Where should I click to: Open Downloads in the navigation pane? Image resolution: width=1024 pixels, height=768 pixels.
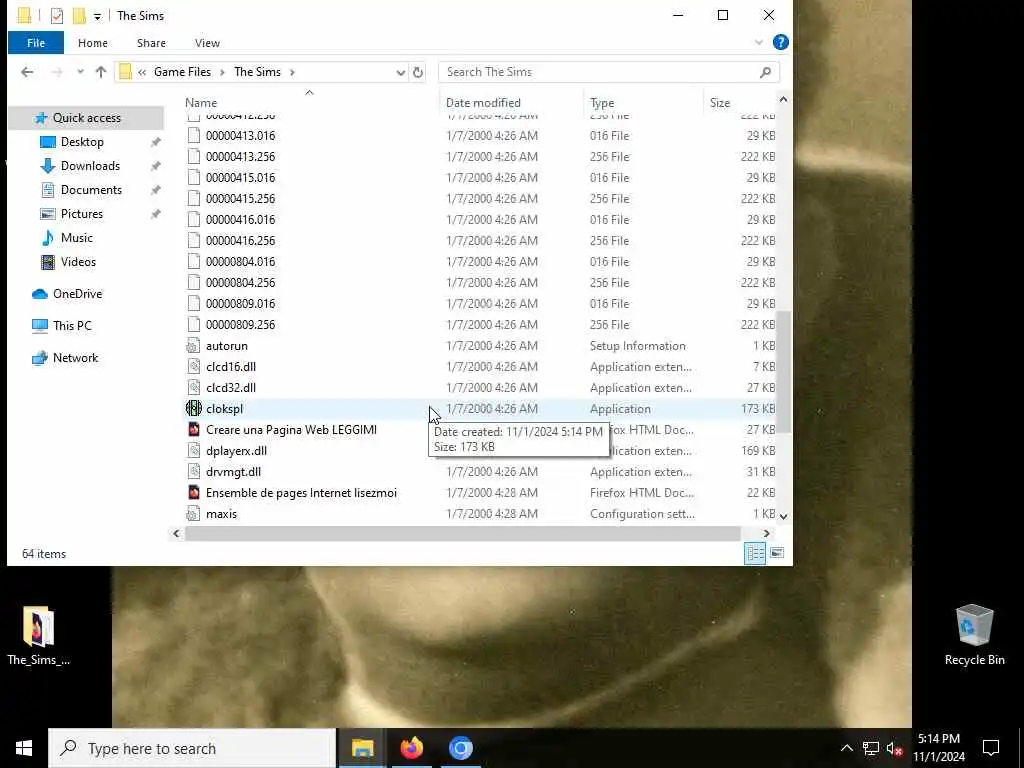pyautogui.click(x=90, y=166)
